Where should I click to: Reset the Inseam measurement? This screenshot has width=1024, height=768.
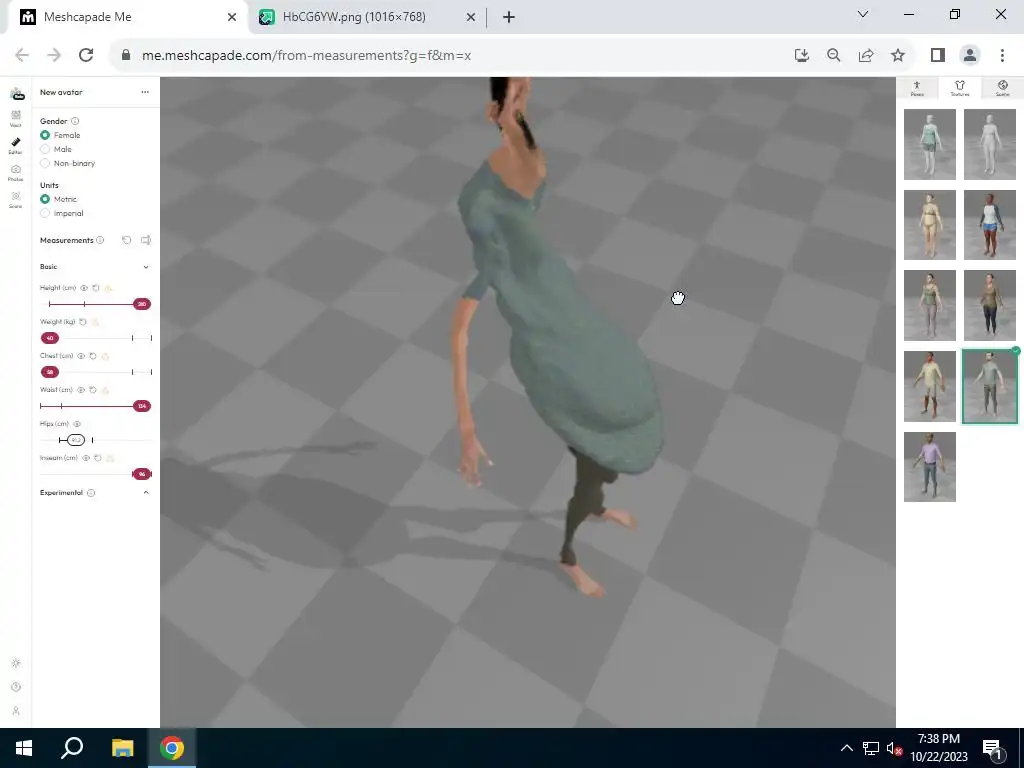(97, 458)
